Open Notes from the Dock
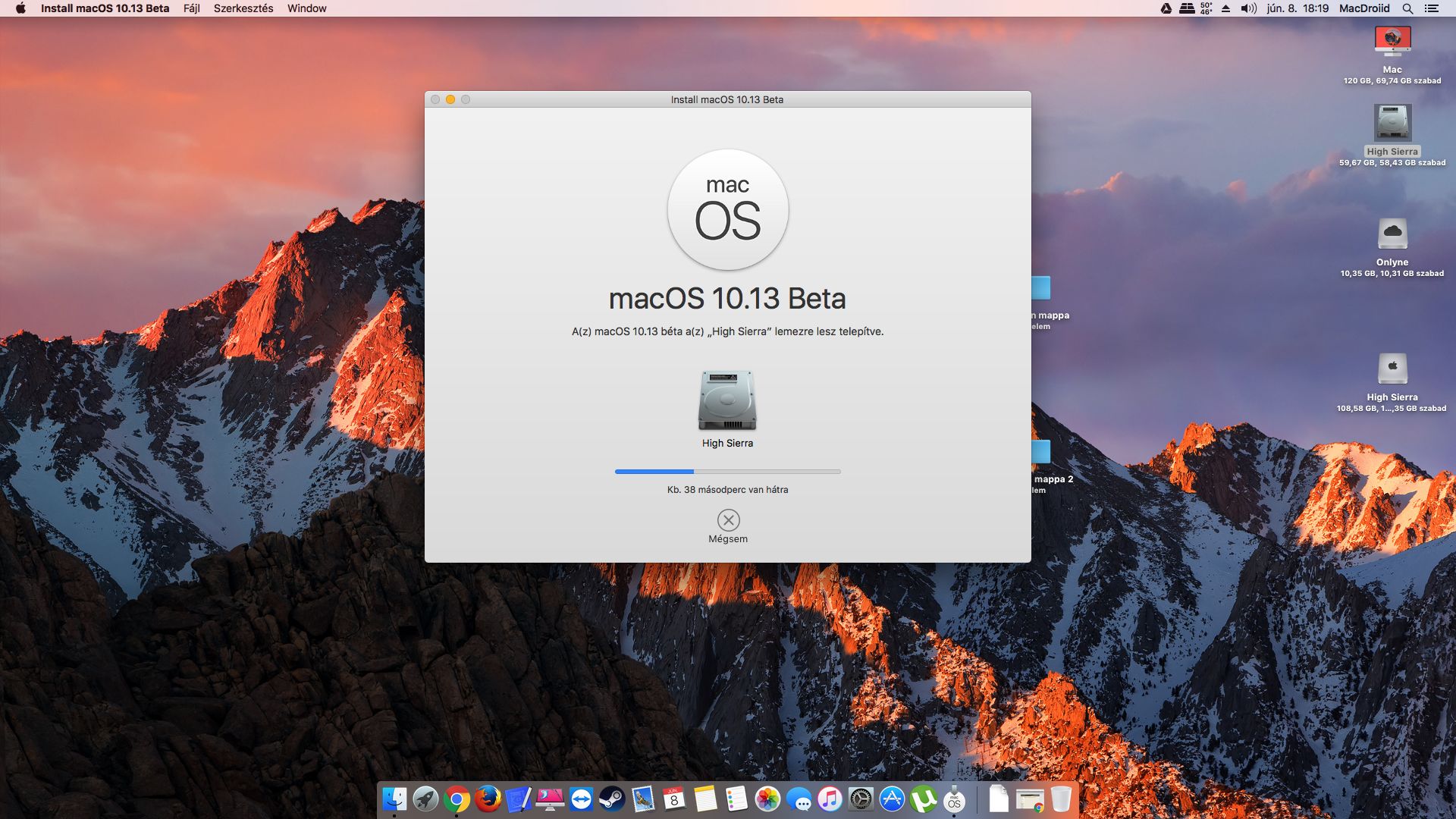 click(x=705, y=799)
